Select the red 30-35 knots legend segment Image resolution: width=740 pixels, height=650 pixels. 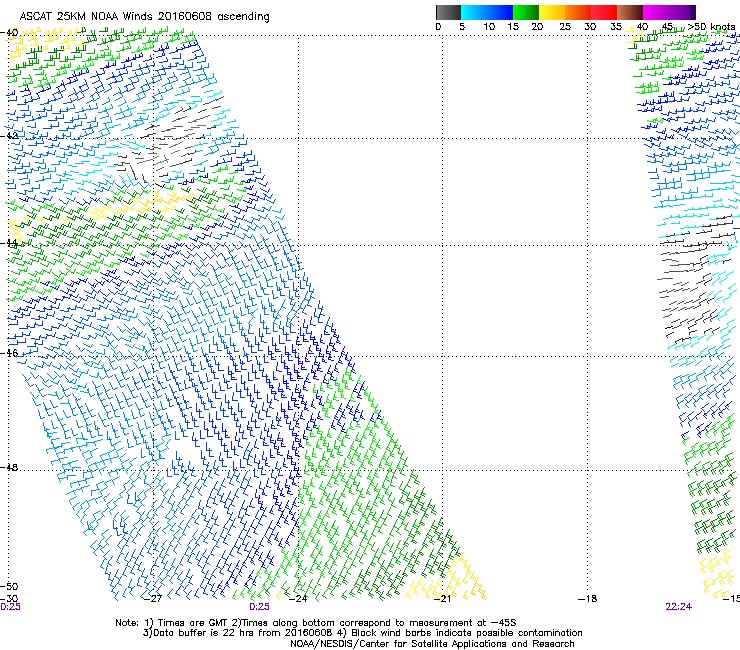pos(604,12)
